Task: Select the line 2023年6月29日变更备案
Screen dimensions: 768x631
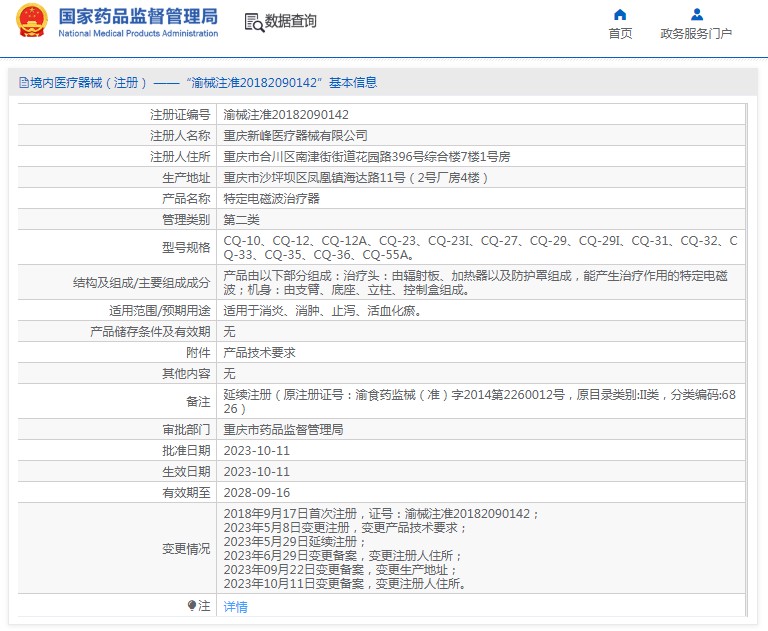Action: pos(343,556)
